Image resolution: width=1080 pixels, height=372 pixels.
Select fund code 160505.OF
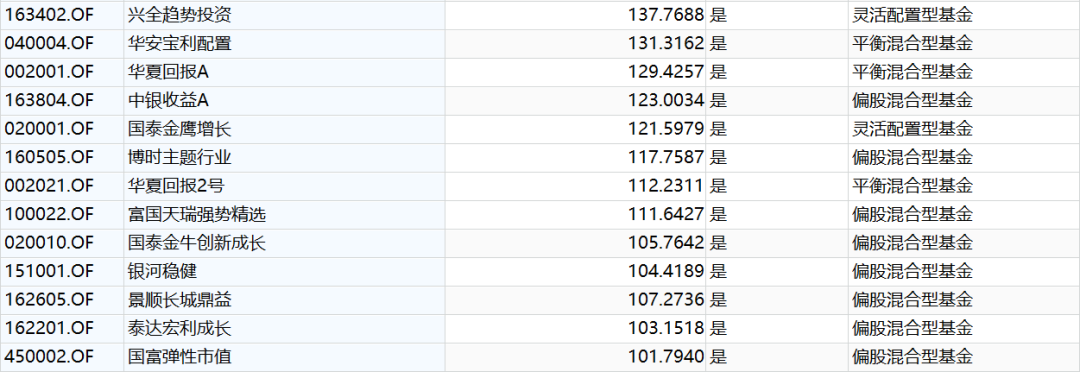pos(49,158)
